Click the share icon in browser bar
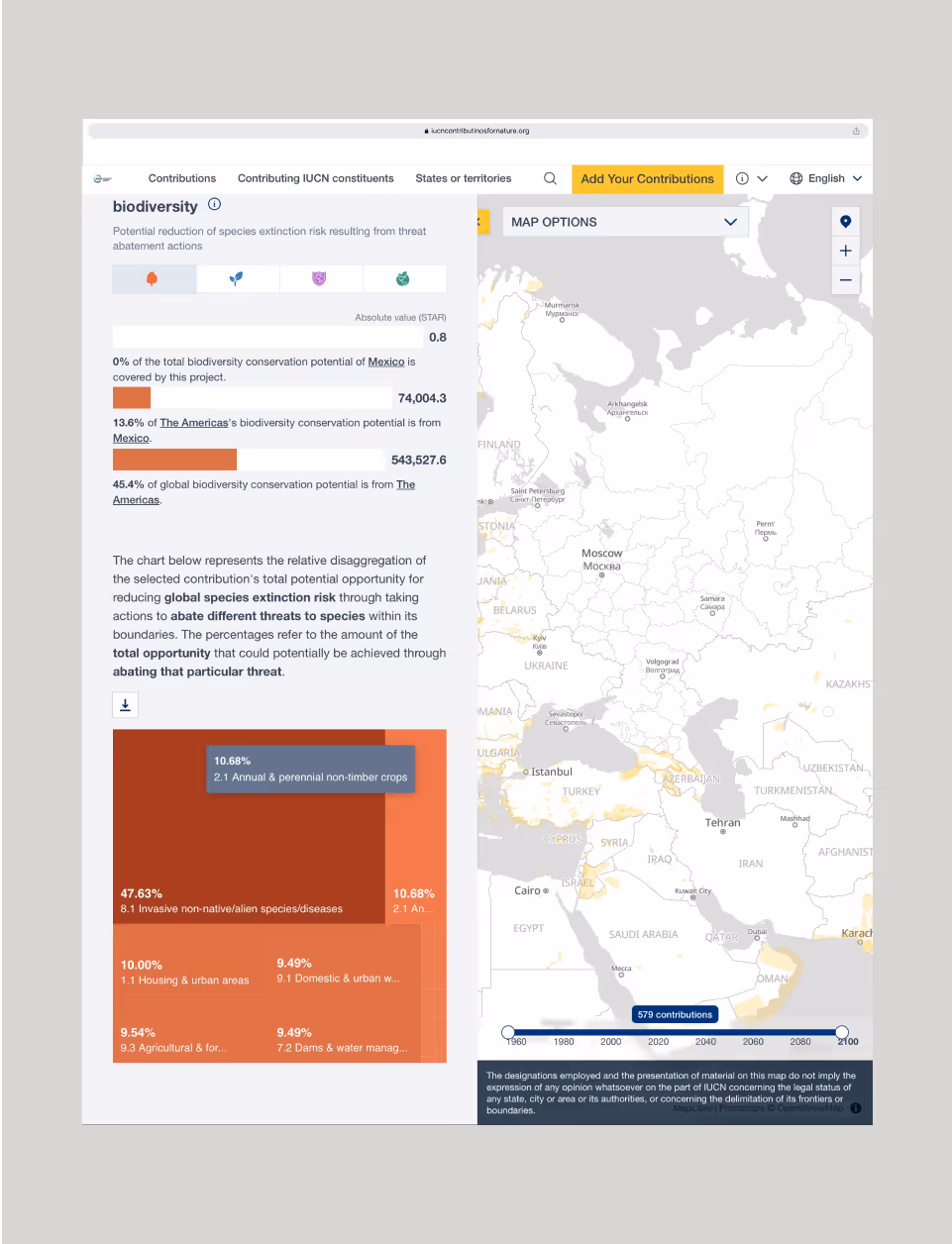 (857, 131)
